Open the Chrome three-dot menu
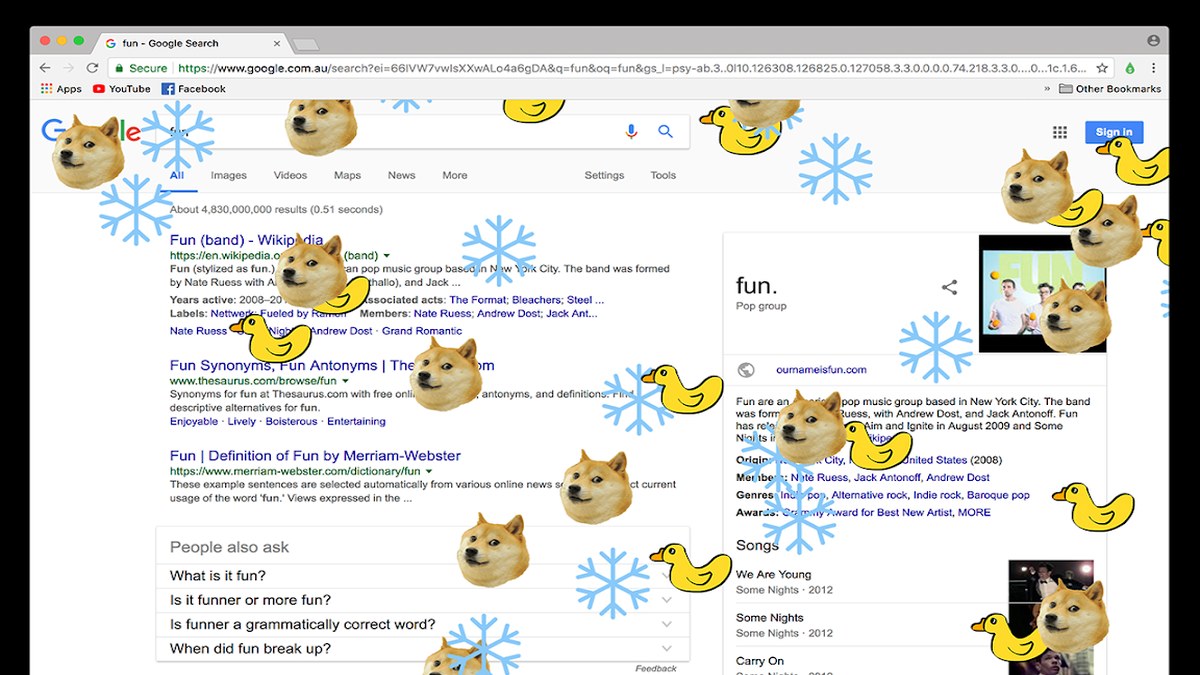The image size is (1200, 675). [1153, 68]
